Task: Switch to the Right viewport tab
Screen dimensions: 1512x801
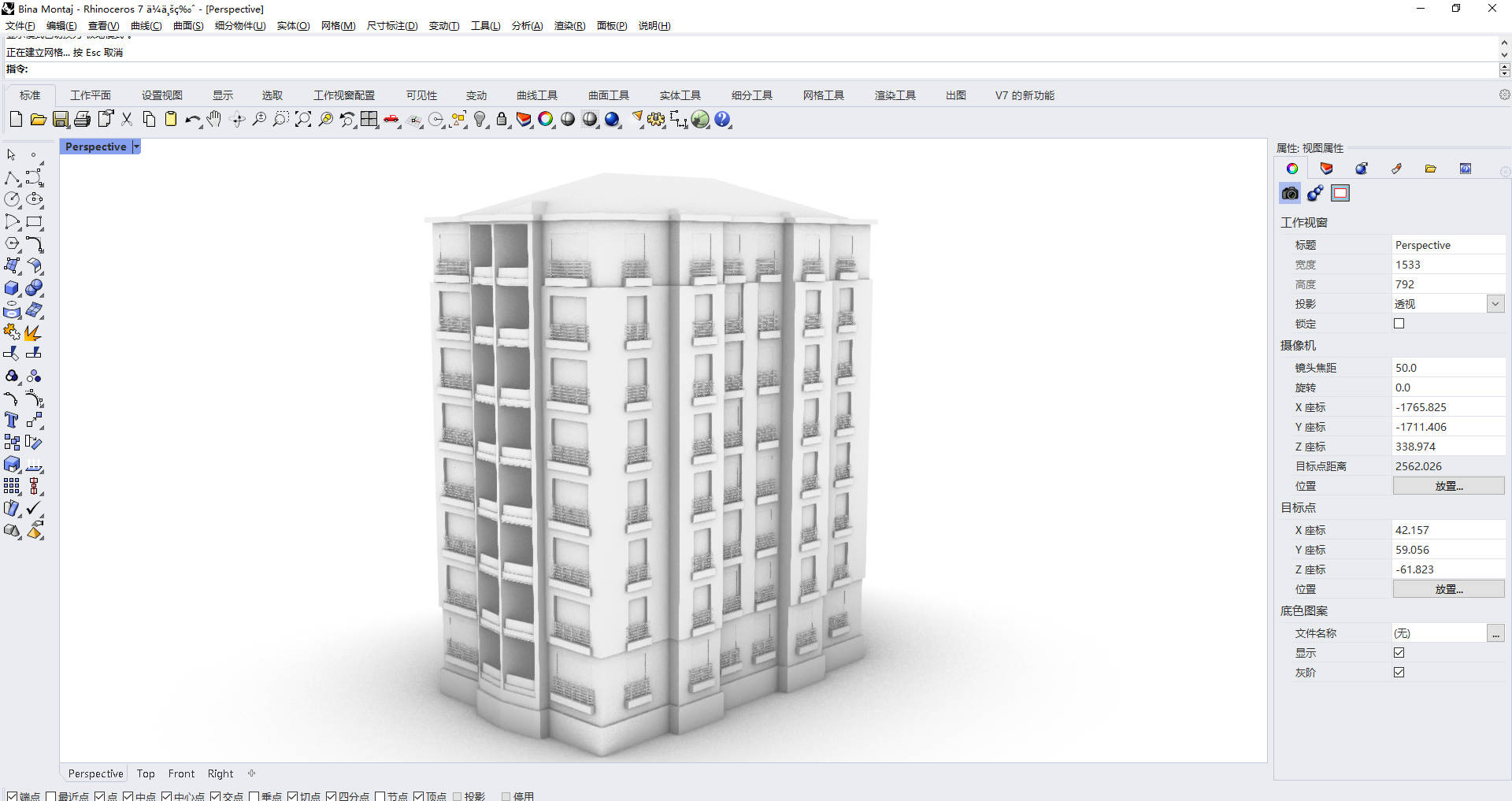Action: [220, 773]
